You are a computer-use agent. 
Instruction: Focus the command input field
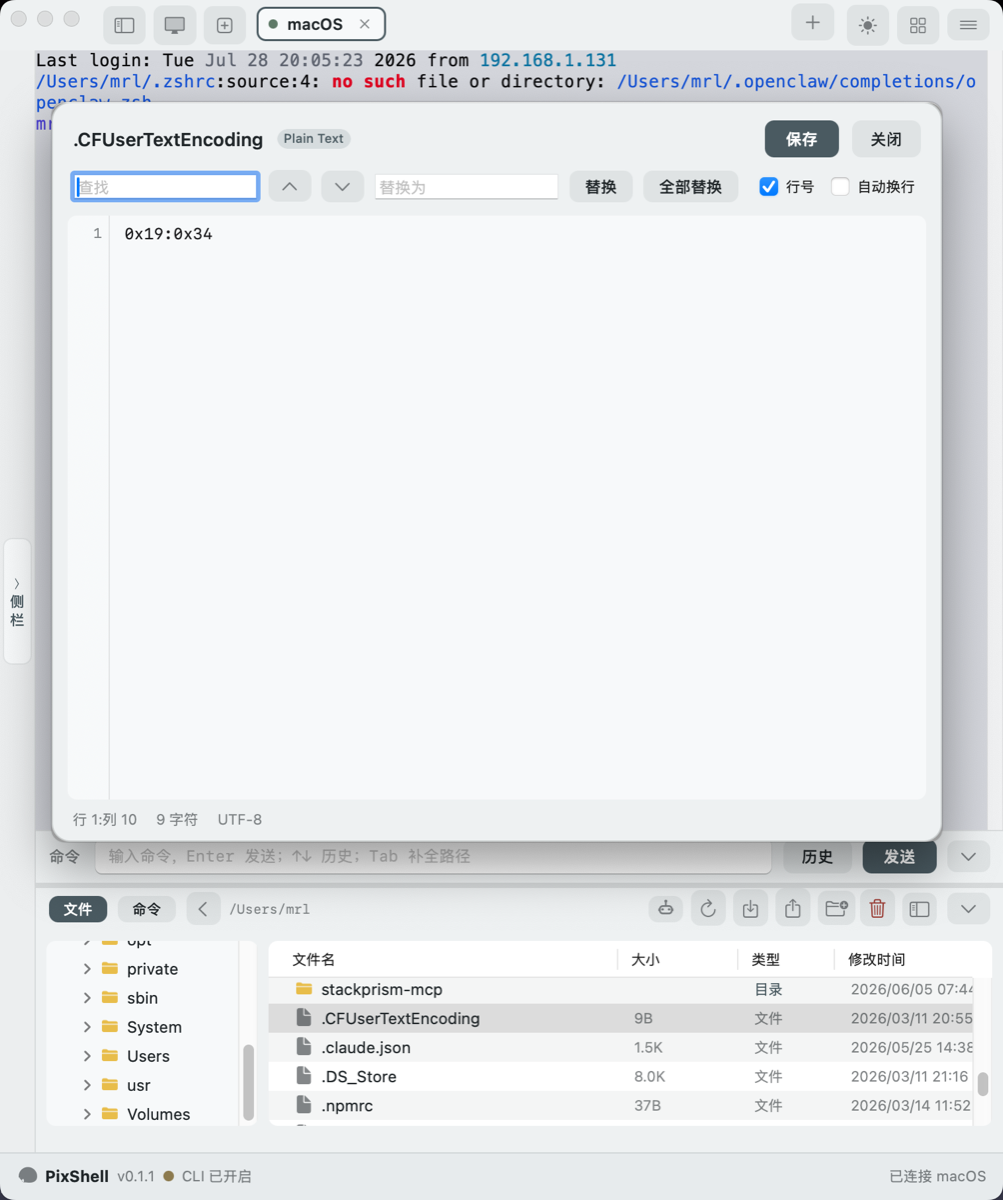[433, 856]
